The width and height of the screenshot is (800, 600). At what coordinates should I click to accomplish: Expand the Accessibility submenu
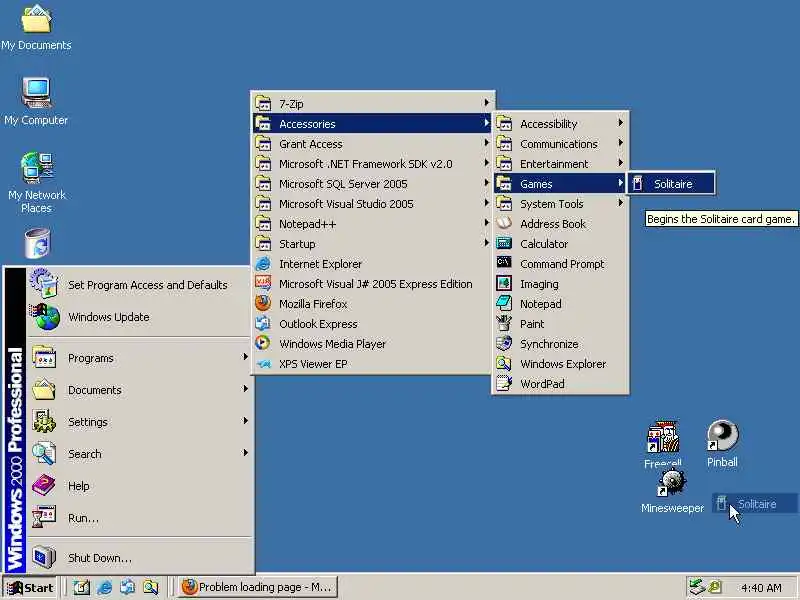pyautogui.click(x=560, y=124)
